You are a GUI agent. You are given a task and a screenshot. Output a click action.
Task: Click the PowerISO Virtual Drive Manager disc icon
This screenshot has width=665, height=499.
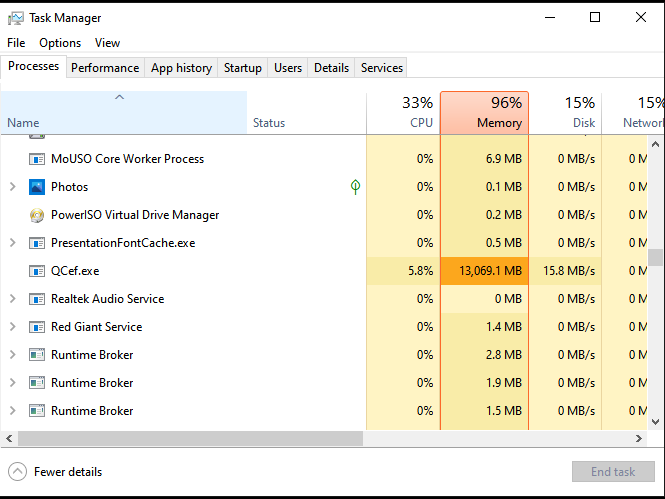(37, 215)
